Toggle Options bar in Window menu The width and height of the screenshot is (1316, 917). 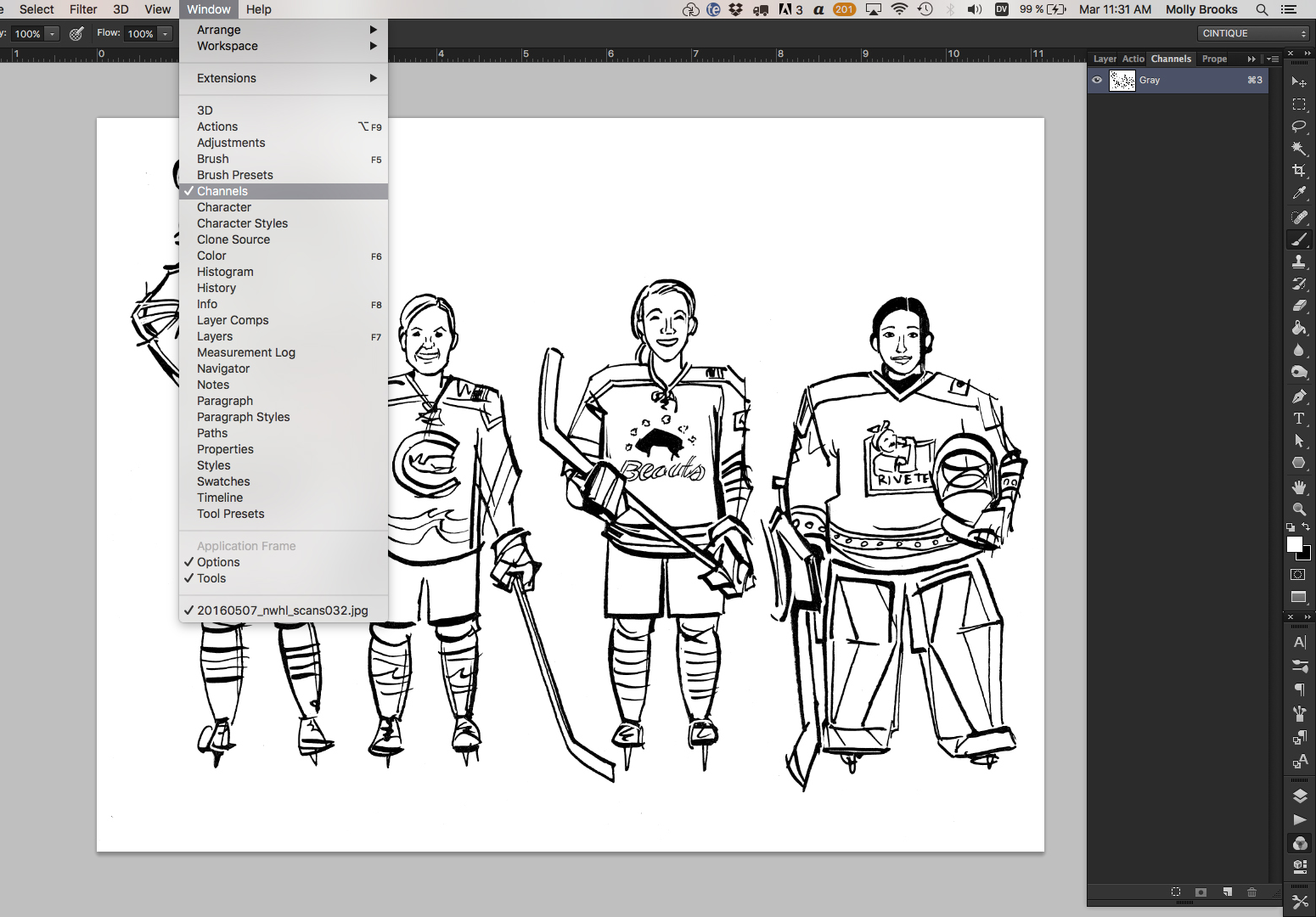(284, 562)
